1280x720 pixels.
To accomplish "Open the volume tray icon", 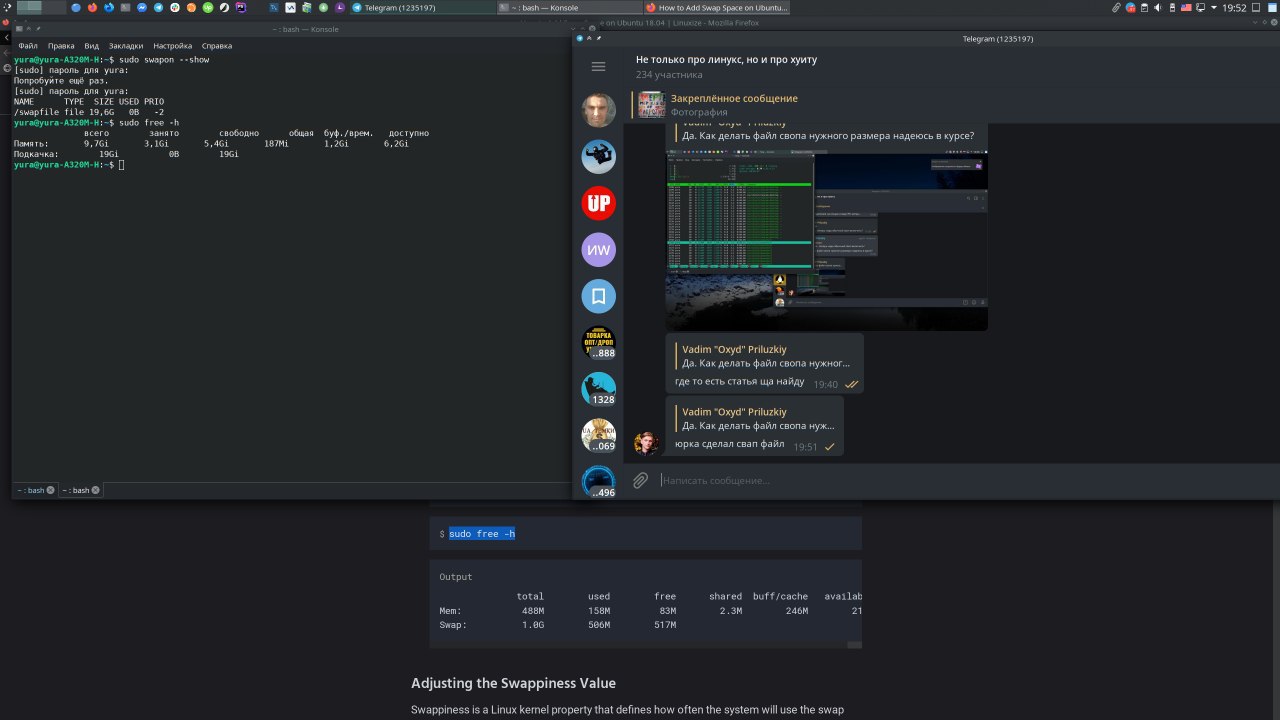I will pos(1158,7).
